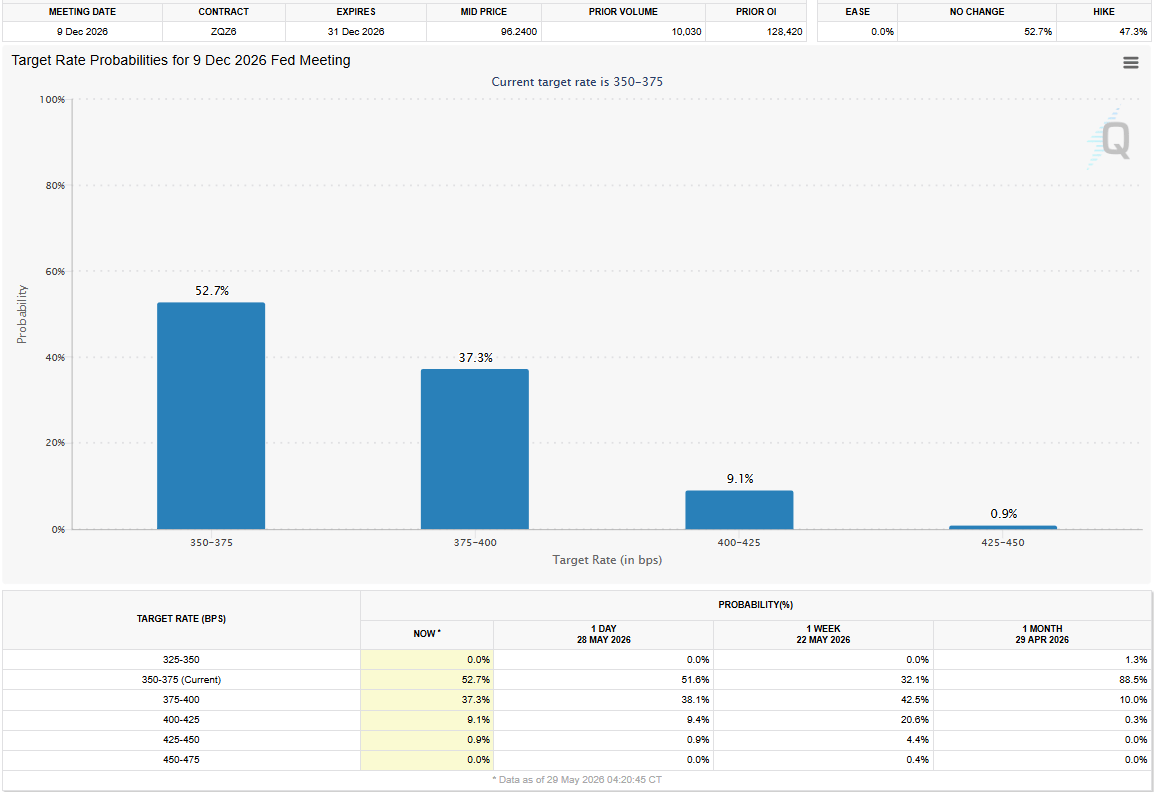
Task: Click the NO CHANGE column header
Action: tap(977, 12)
